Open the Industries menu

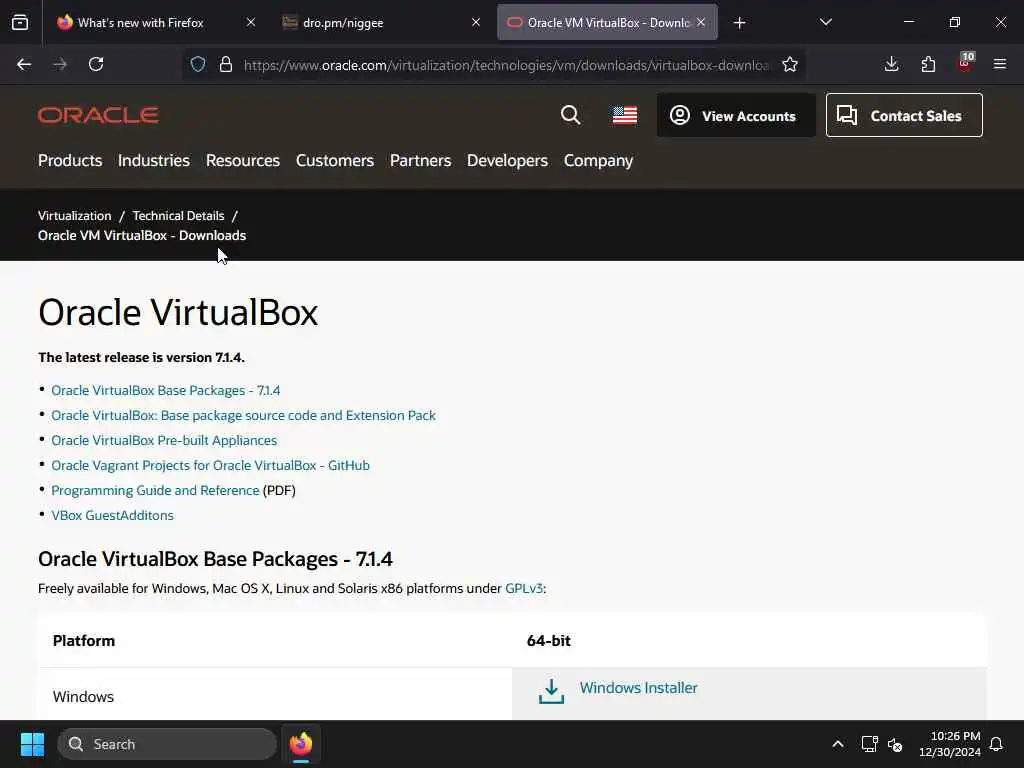coord(153,161)
